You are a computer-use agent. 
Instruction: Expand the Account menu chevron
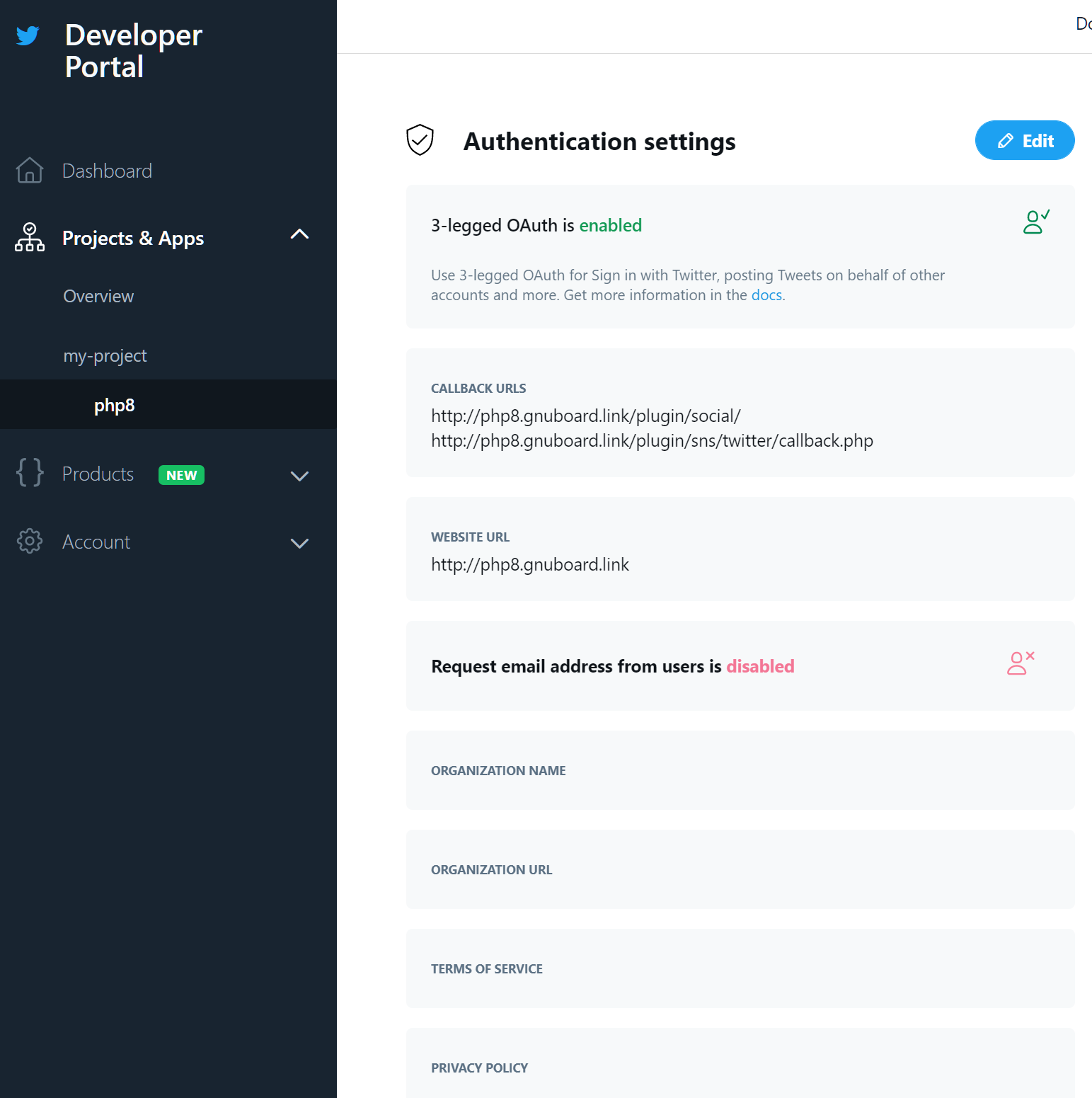click(299, 543)
